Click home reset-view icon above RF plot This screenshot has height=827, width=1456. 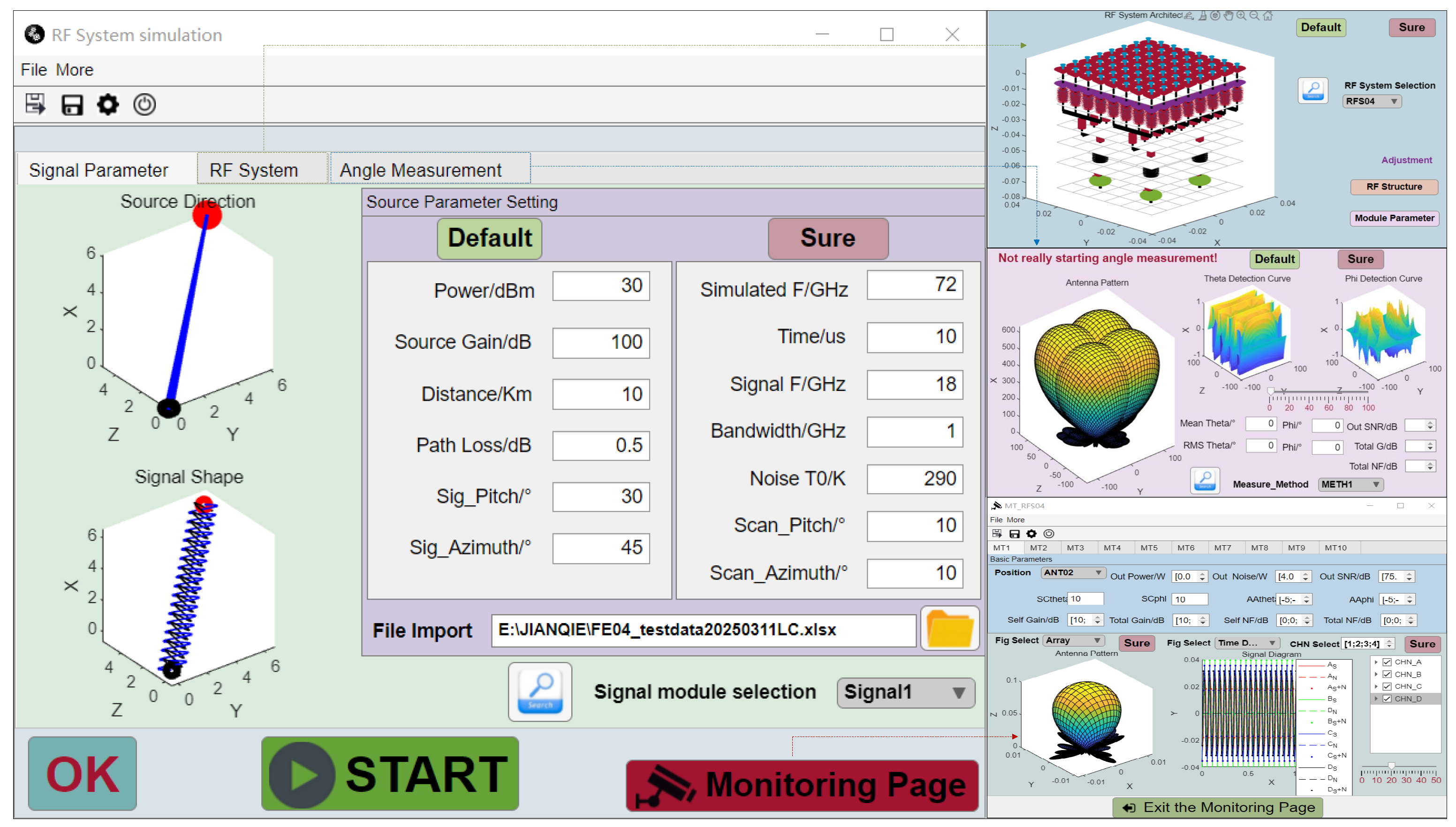click(x=1268, y=15)
